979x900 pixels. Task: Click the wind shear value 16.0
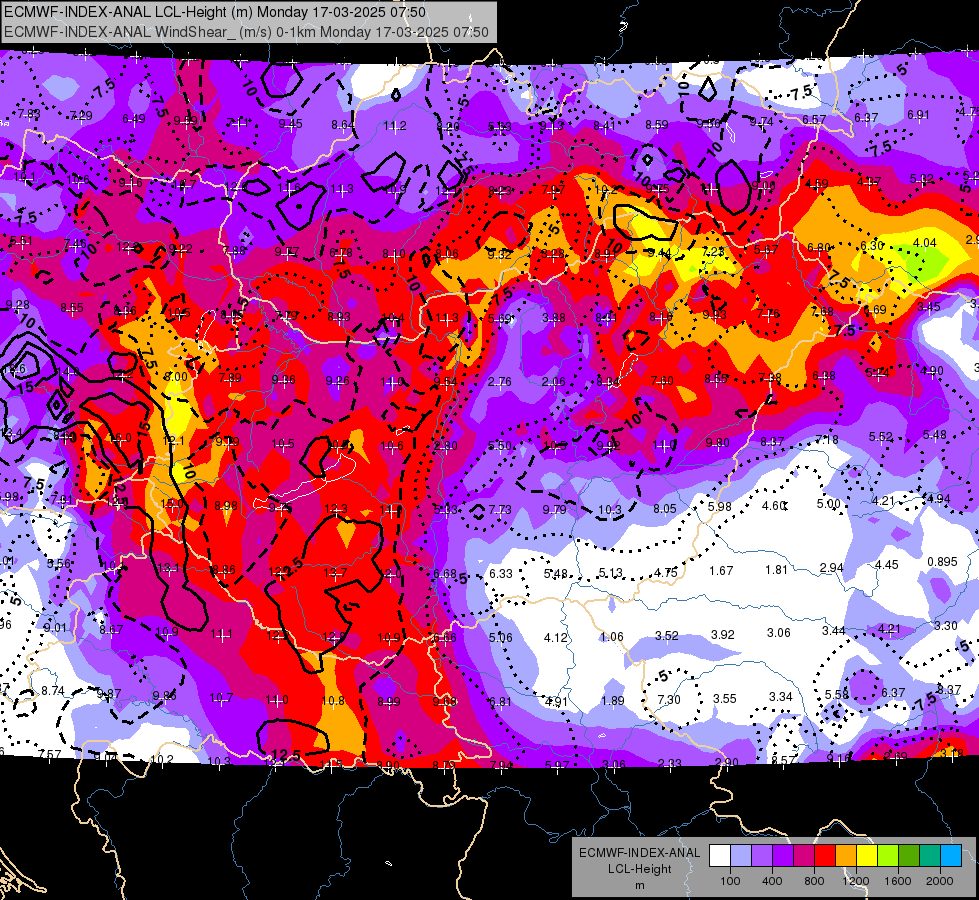tap(119, 438)
